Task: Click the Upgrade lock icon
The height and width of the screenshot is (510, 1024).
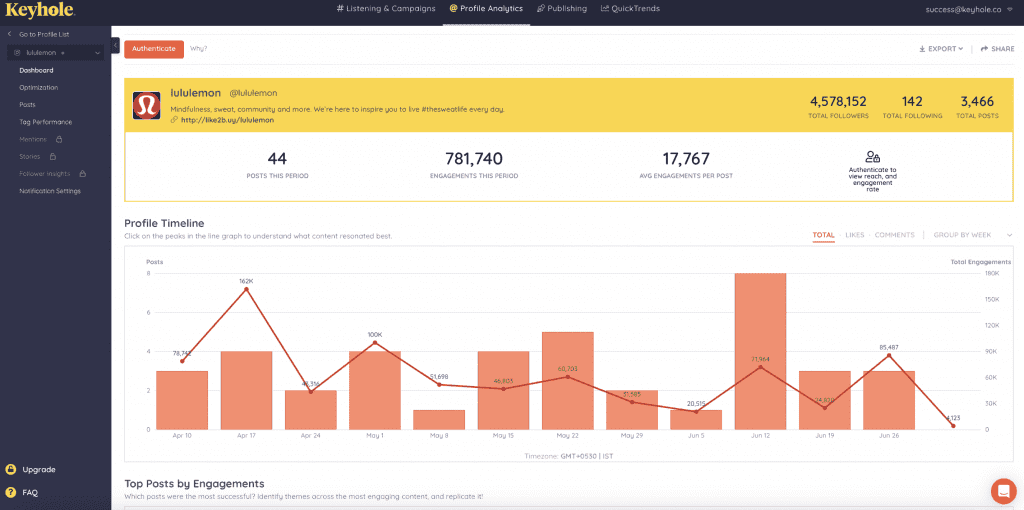Action: [x=10, y=470]
